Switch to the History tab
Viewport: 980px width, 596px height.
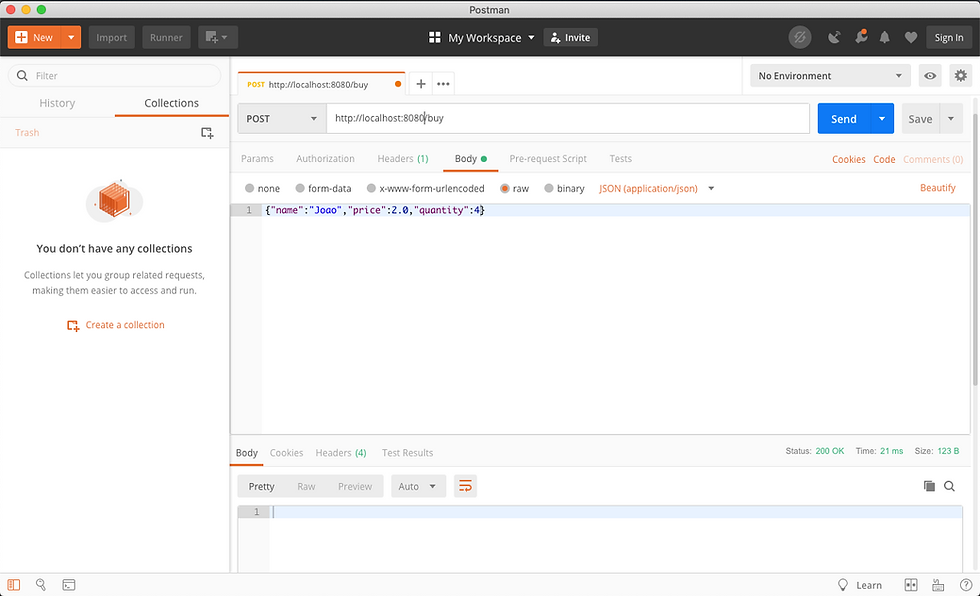click(57, 103)
